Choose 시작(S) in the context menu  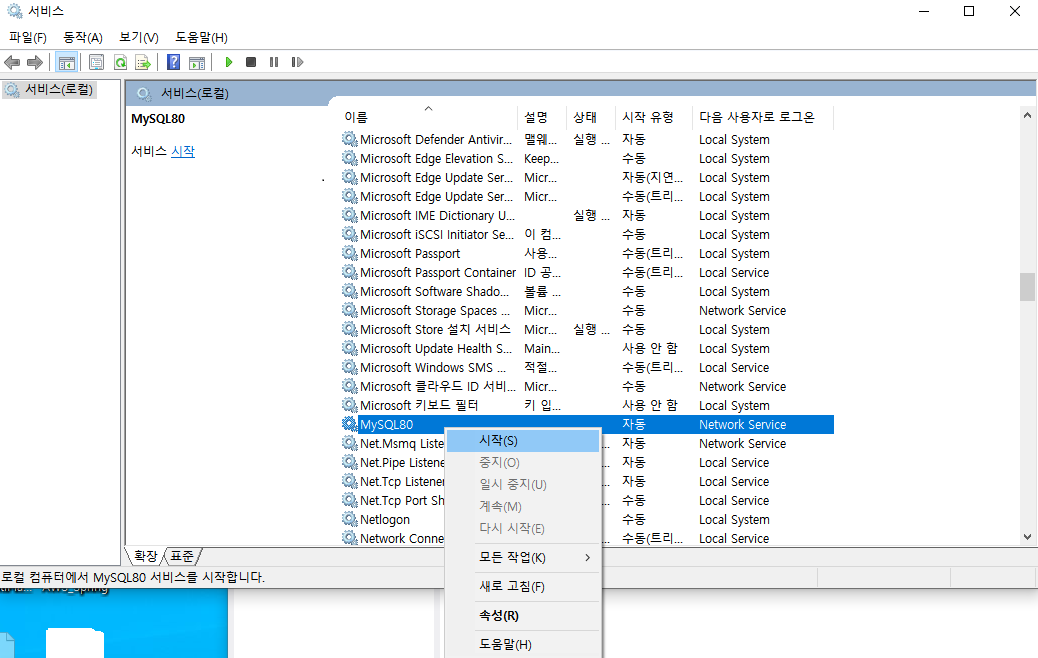(523, 441)
